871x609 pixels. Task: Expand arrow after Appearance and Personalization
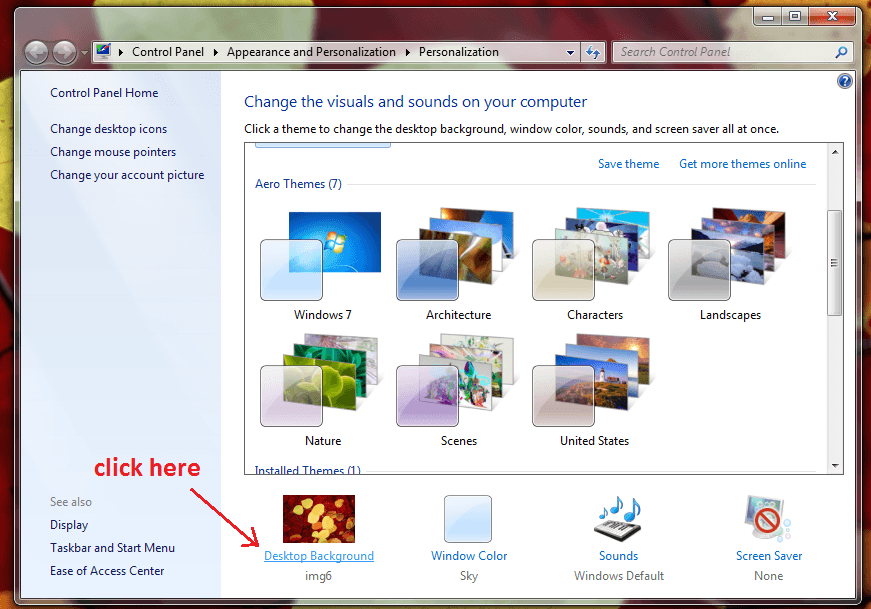408,52
